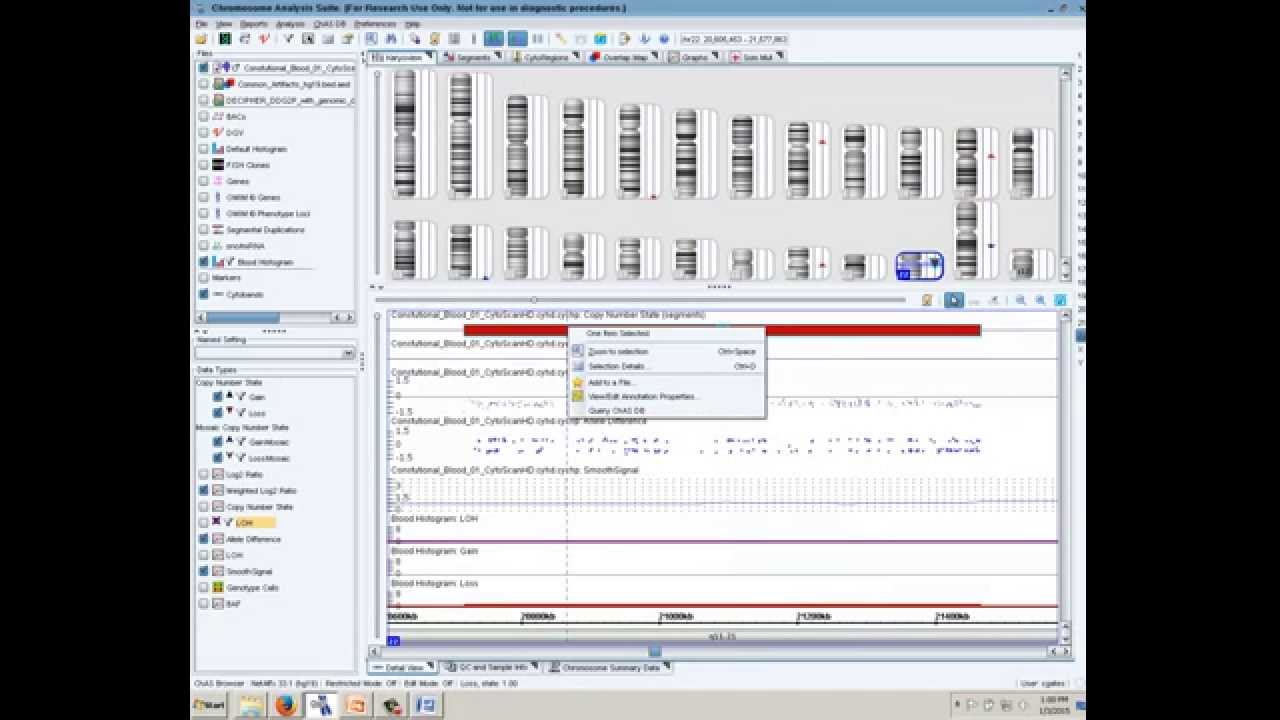The width and height of the screenshot is (1280, 720).
Task: Click the OMIM Phenotype Loci label
Action: point(268,213)
